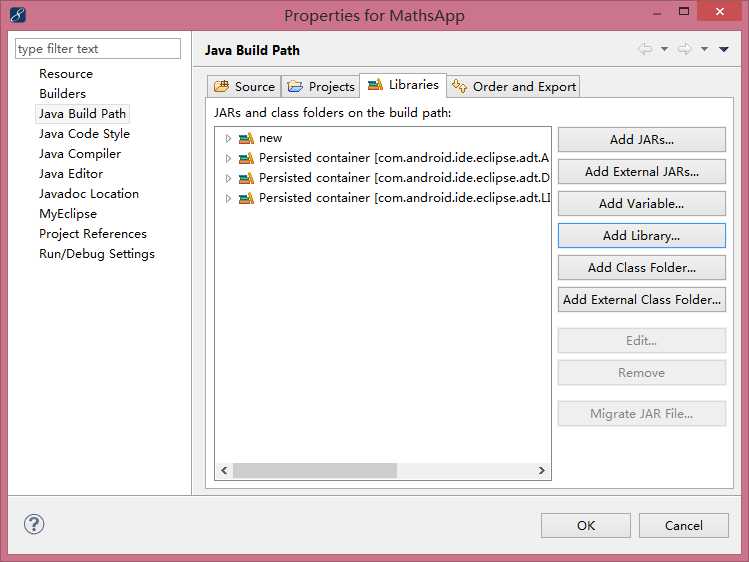Select 'Persisted container [com.android.ide.eclipse.adt.A' row
The width and height of the screenshot is (749, 562).
(404, 158)
